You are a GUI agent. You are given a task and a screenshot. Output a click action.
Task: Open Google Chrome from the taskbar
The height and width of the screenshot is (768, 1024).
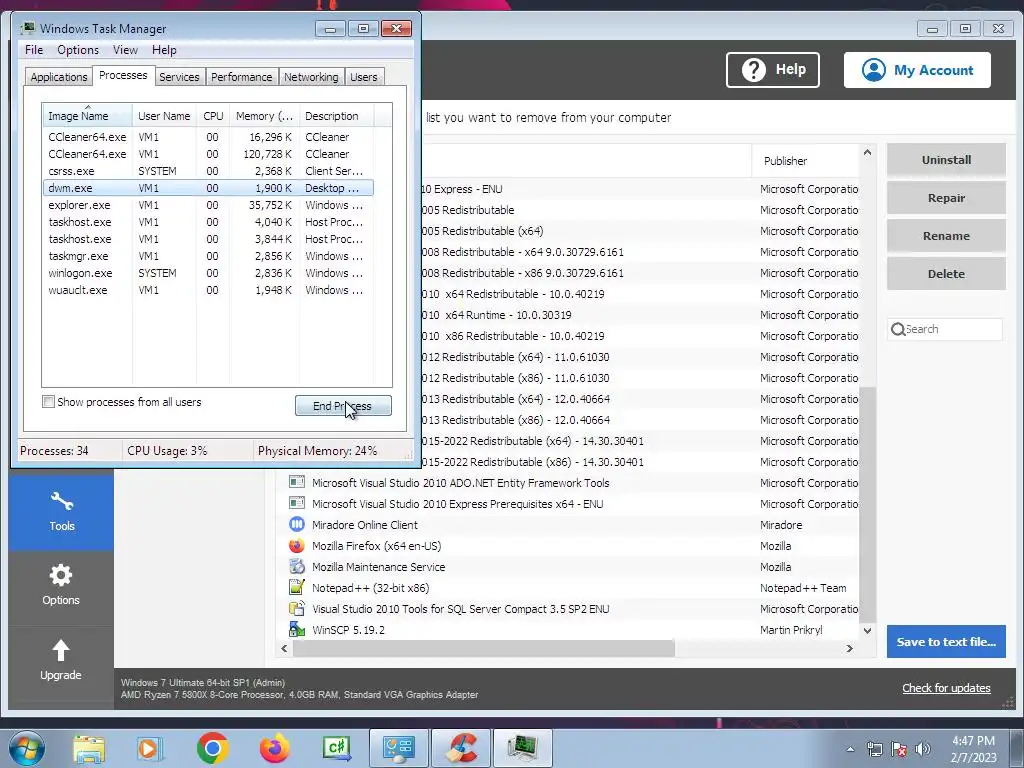coord(212,748)
